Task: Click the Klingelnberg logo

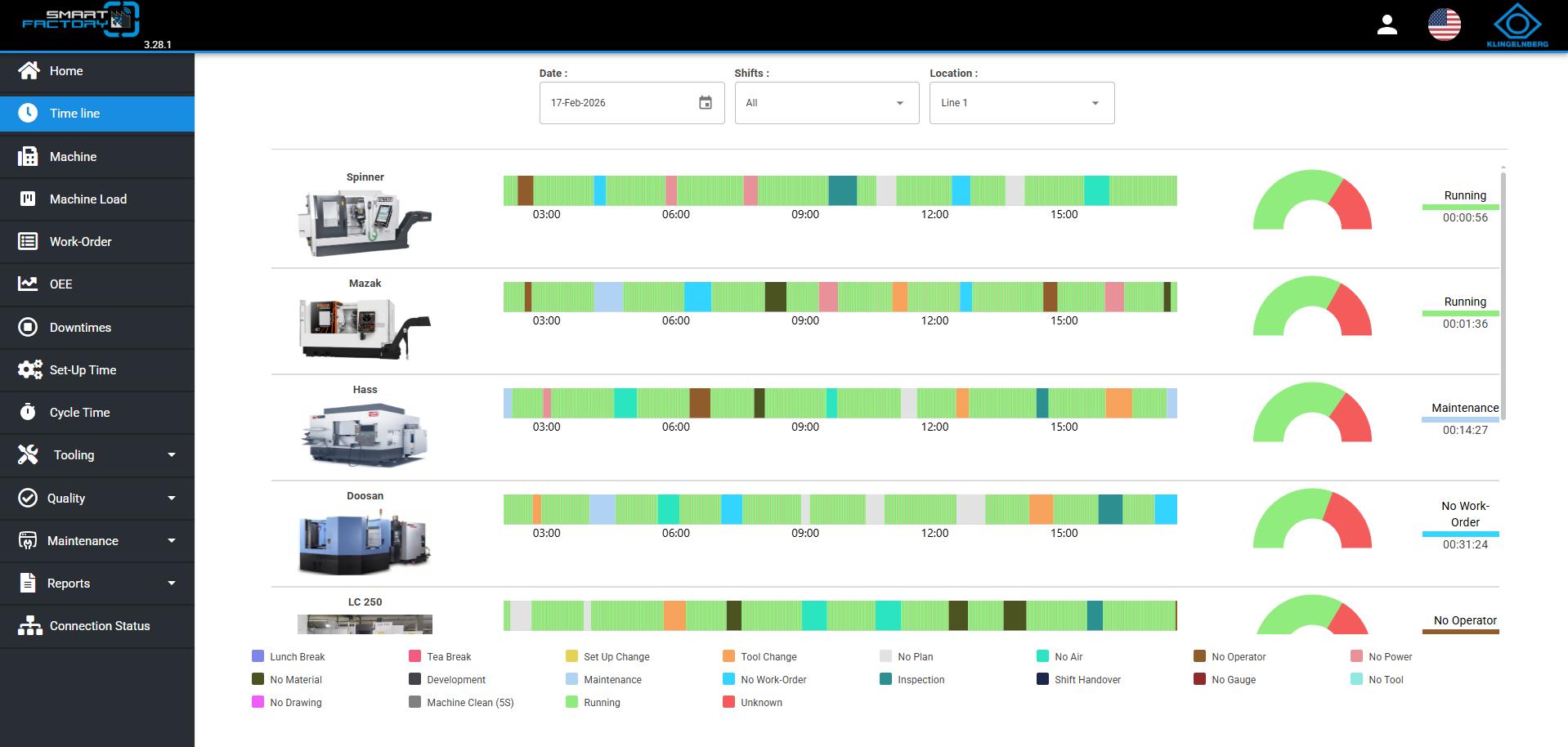Action: pyautogui.click(x=1517, y=25)
